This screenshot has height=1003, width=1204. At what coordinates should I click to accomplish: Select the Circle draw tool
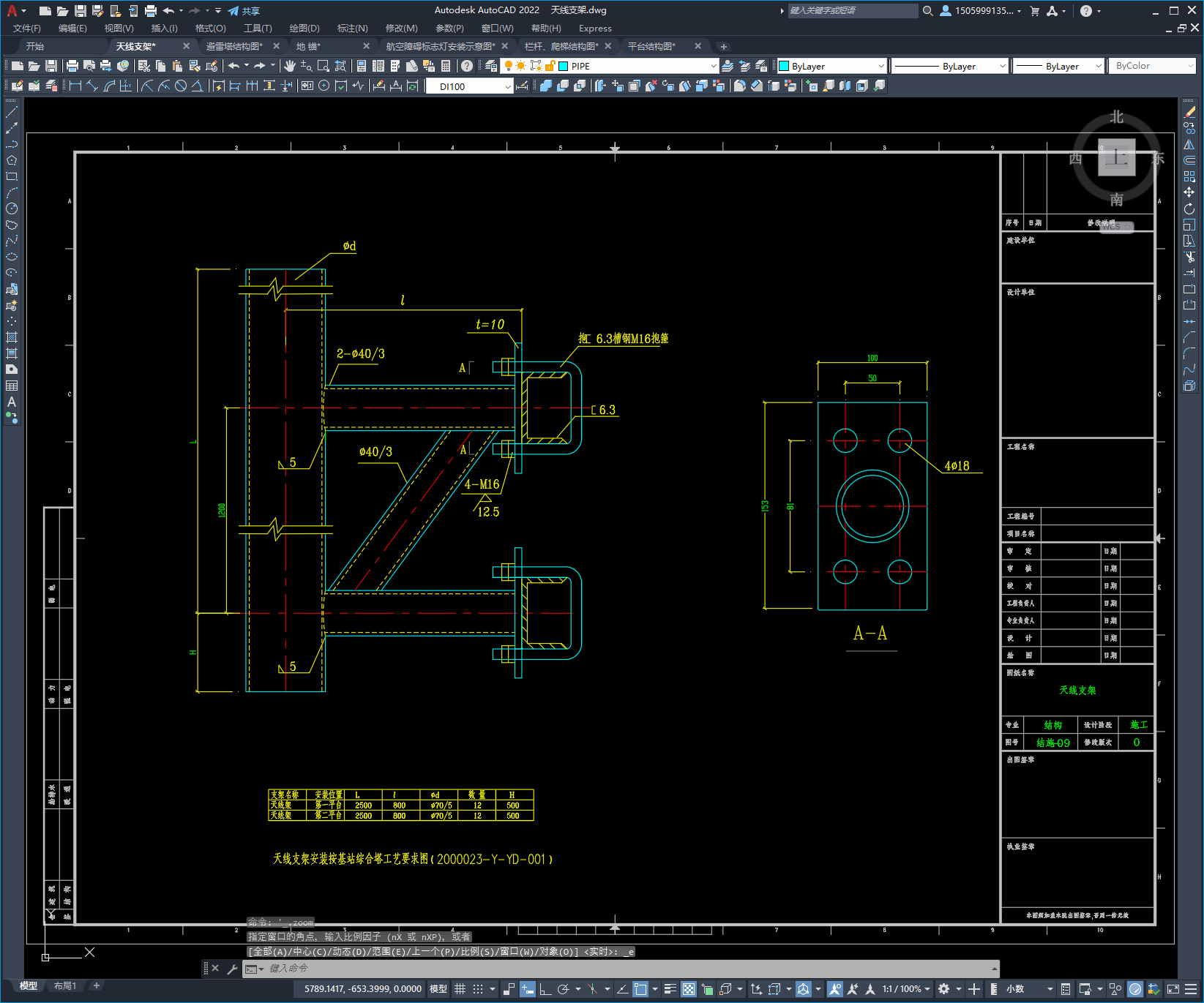click(x=12, y=209)
